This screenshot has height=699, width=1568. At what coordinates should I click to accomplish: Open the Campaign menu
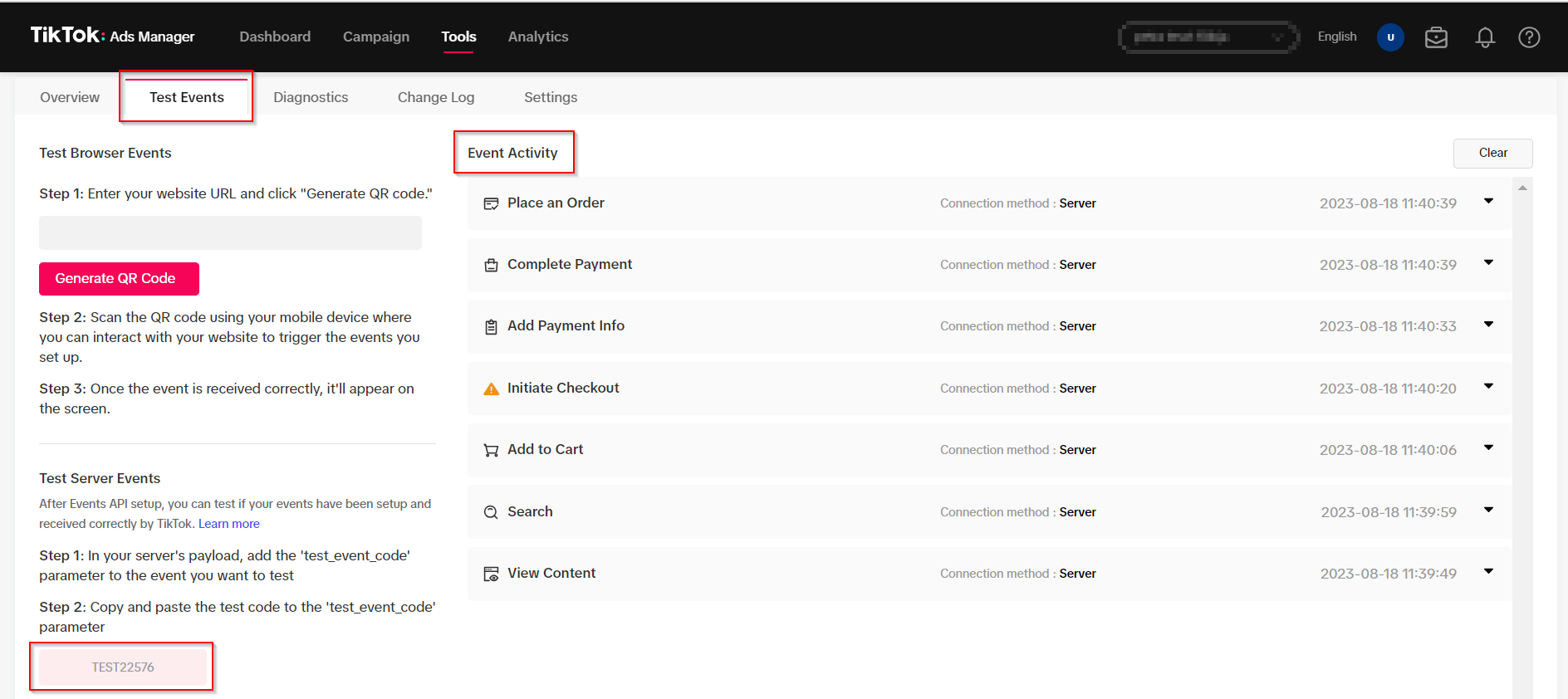click(376, 37)
